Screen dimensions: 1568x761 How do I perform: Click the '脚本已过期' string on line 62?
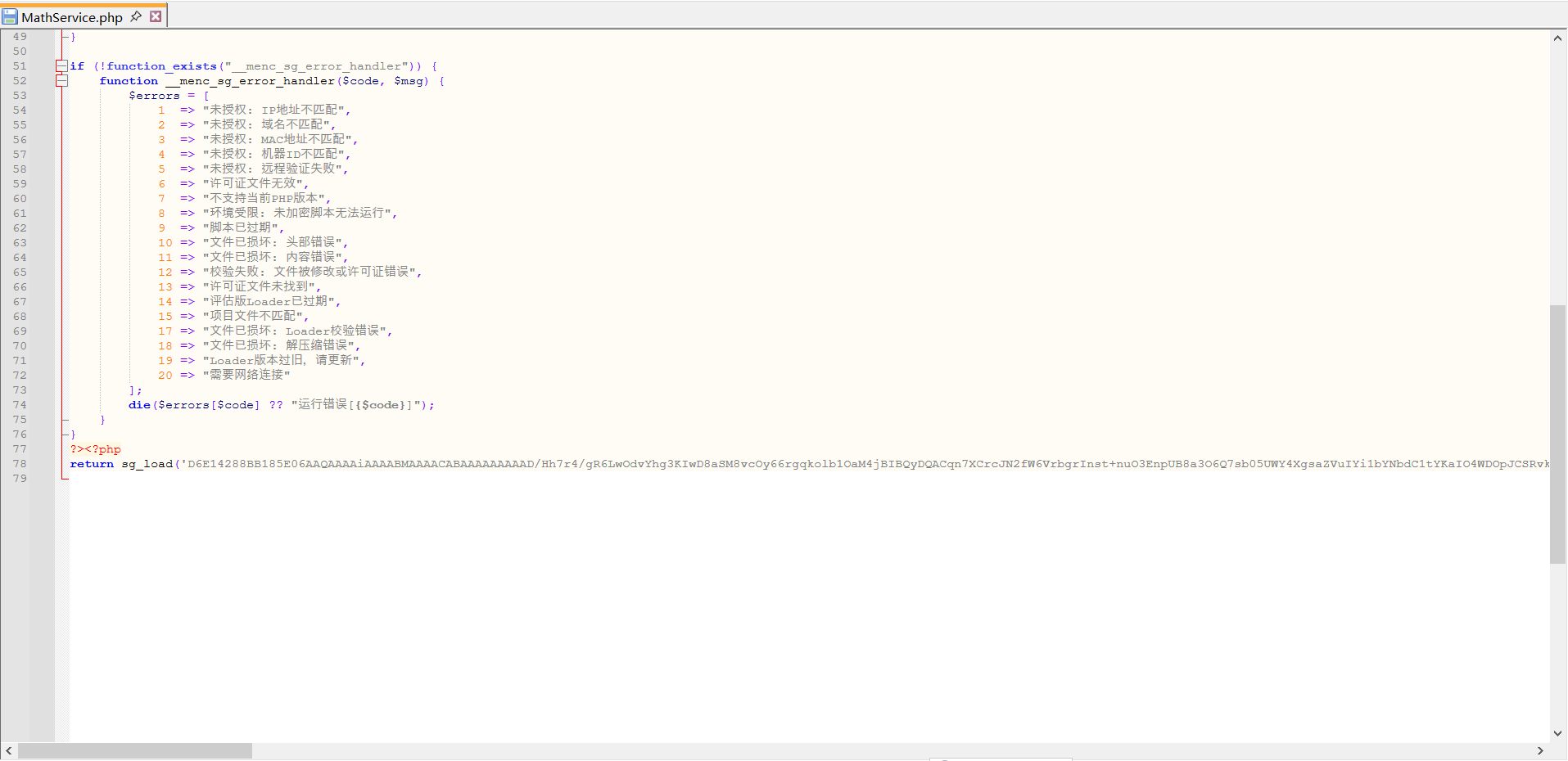click(240, 228)
